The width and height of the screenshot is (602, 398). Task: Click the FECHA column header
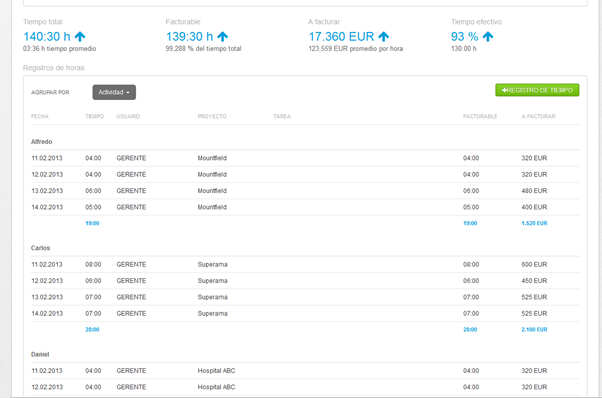[40, 116]
